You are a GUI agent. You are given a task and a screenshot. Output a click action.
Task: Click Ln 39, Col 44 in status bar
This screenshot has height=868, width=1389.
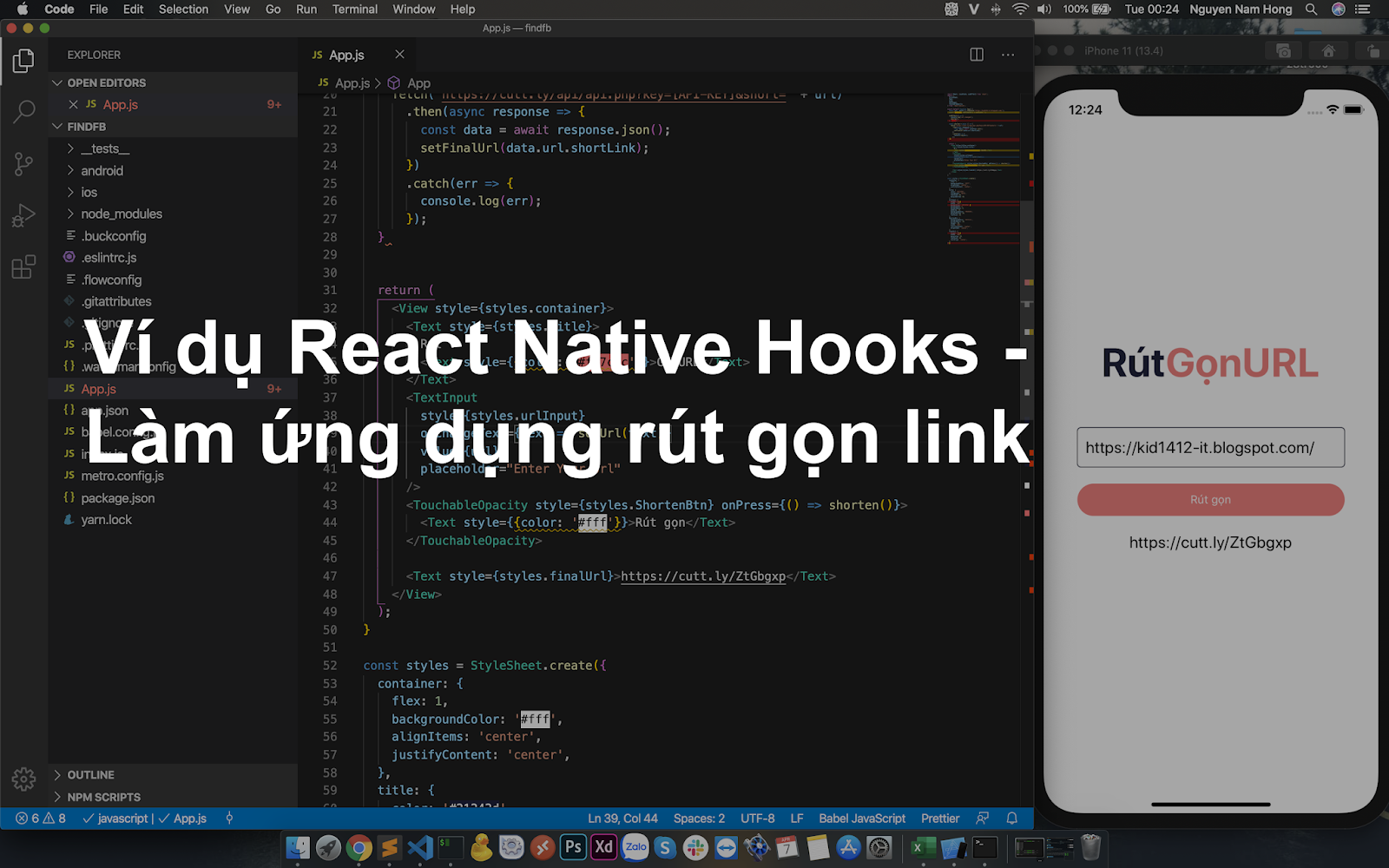tap(622, 819)
